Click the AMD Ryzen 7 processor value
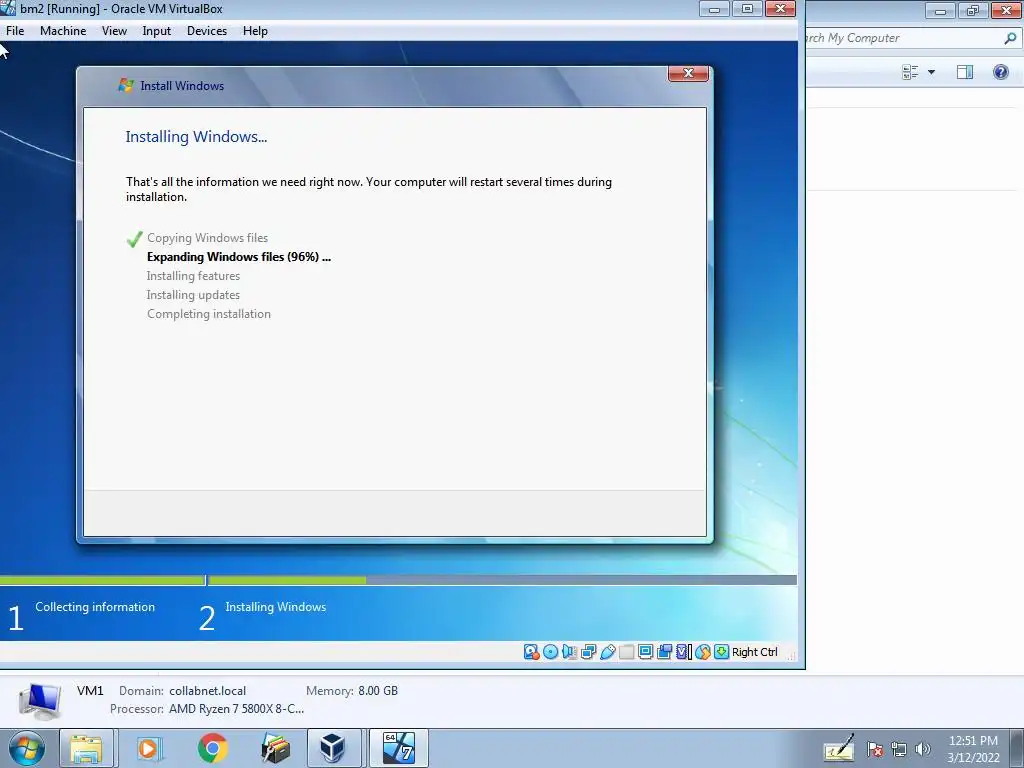 236,709
